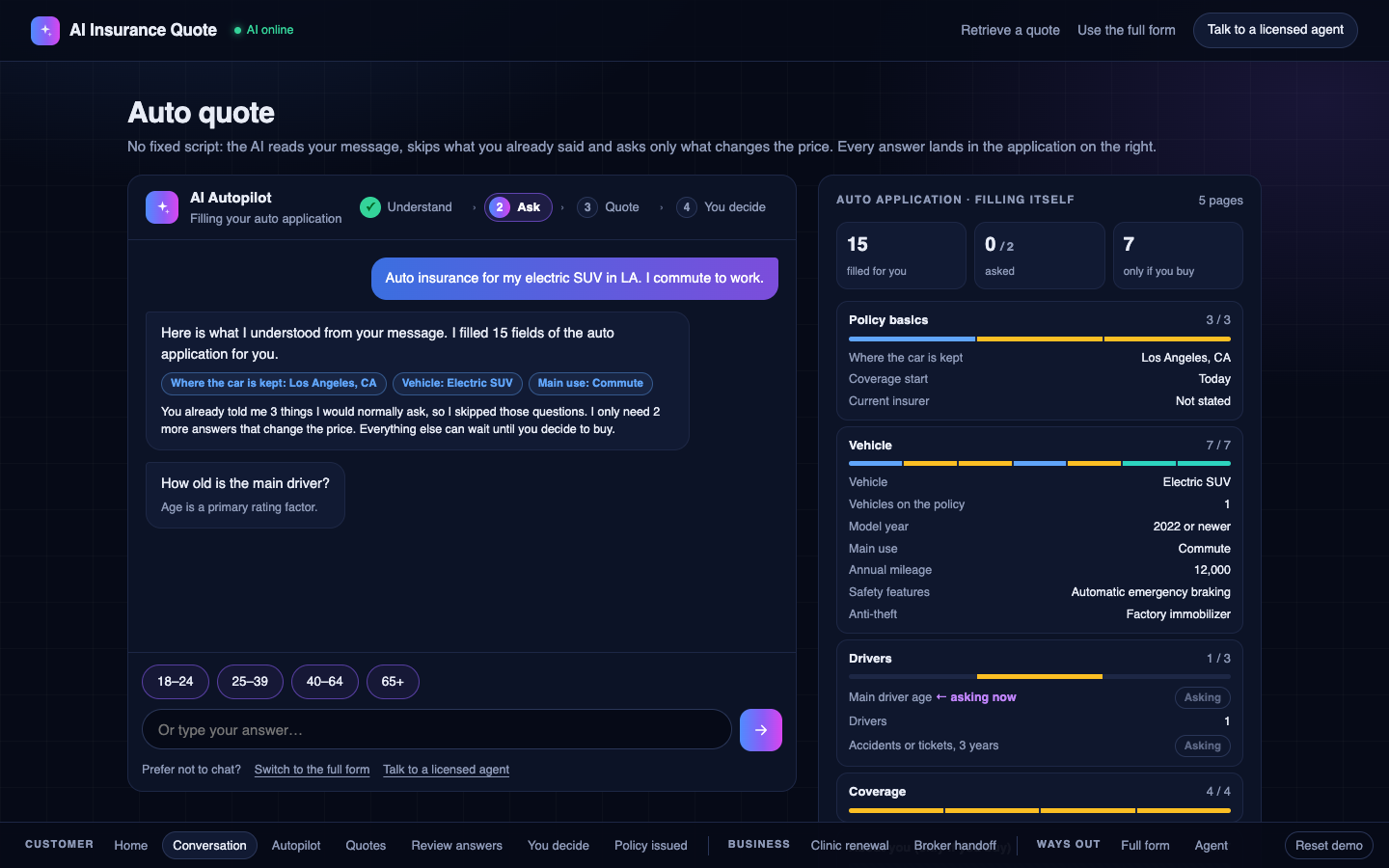Select the Ask step pill
The height and width of the screenshot is (868, 1389).
coord(518,207)
